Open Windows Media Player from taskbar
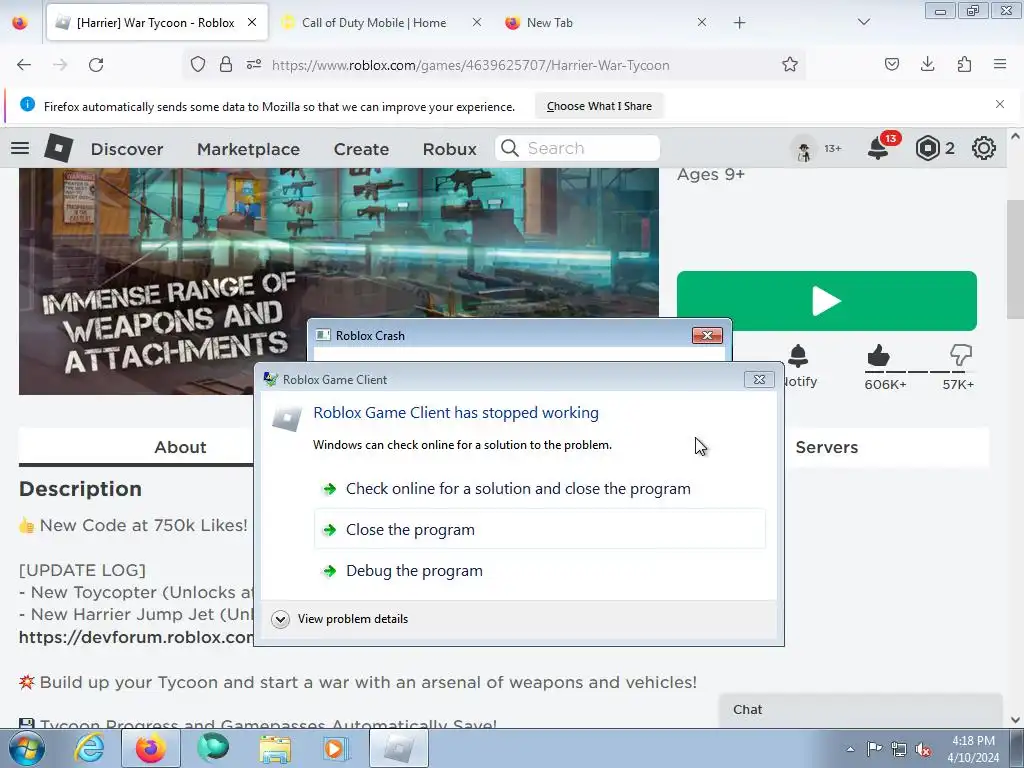The height and width of the screenshot is (768, 1024). coord(336,748)
